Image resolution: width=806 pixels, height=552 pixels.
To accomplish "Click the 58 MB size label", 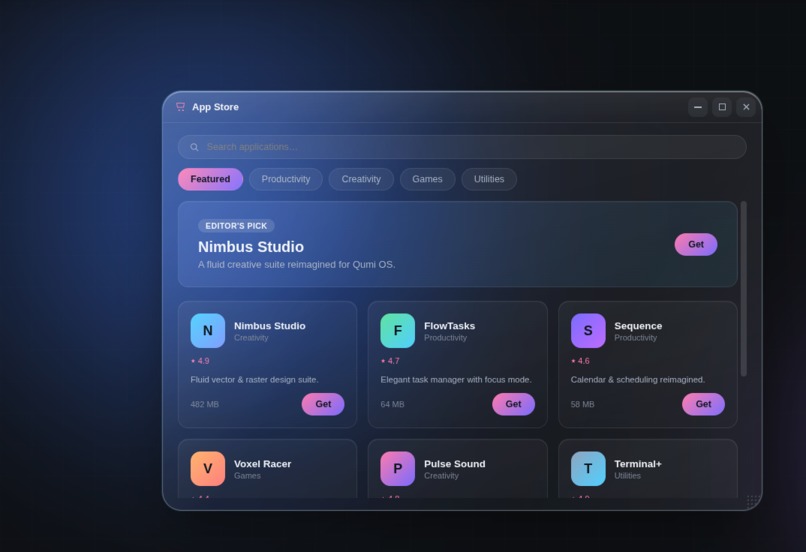I will pyautogui.click(x=582, y=404).
